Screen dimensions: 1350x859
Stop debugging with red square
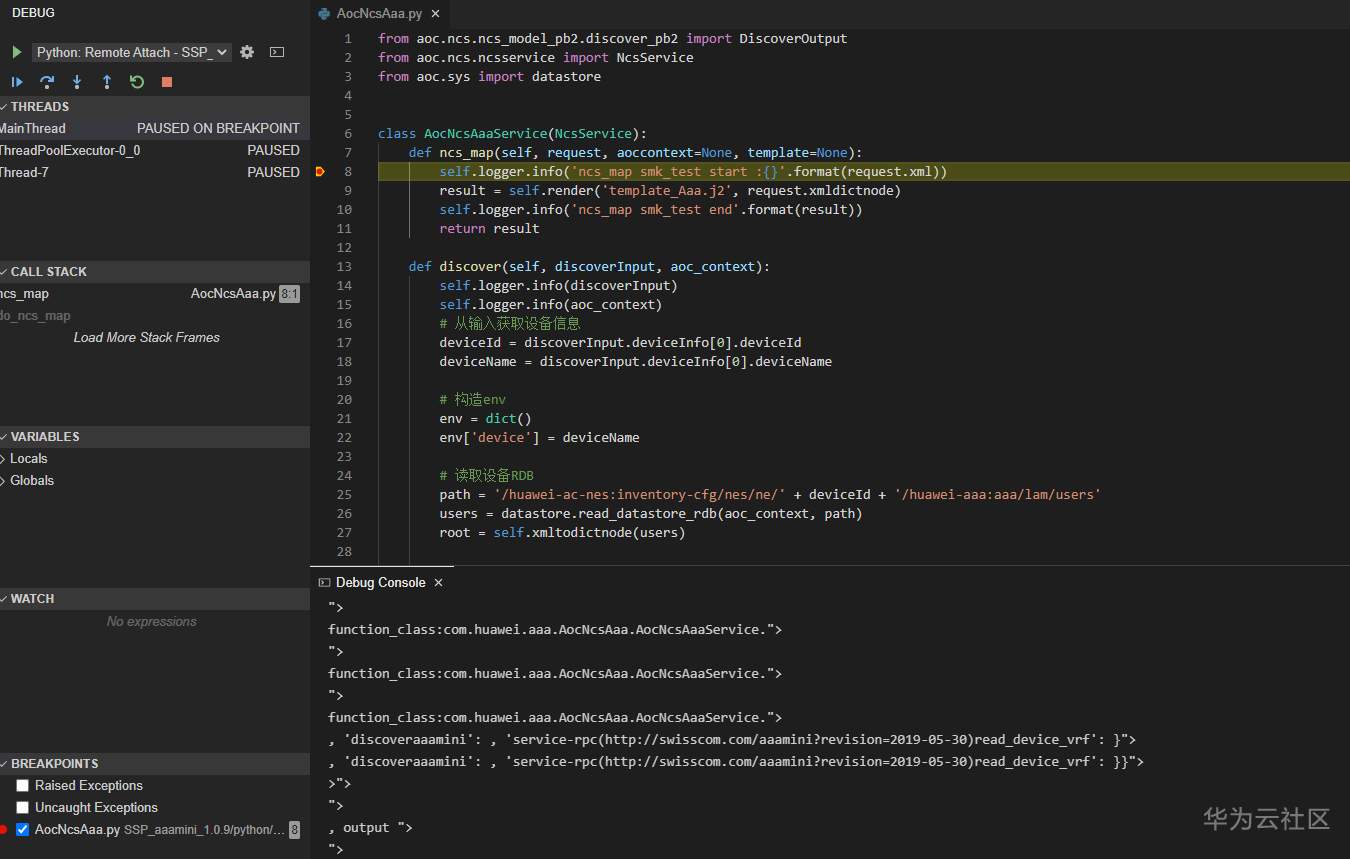point(167,82)
